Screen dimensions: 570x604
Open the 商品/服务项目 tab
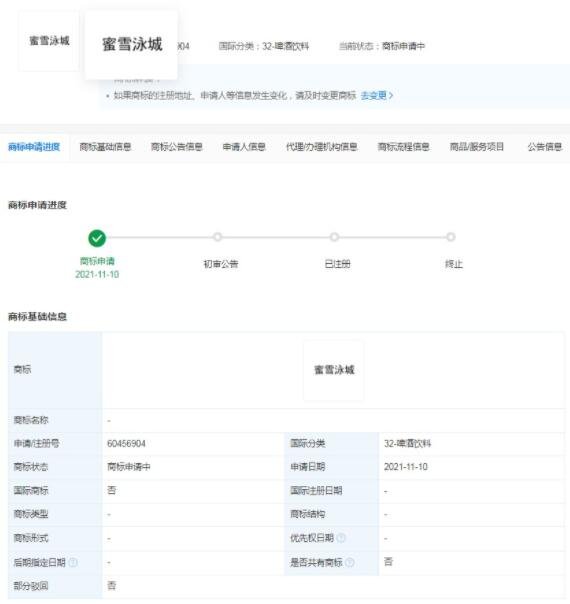(477, 147)
